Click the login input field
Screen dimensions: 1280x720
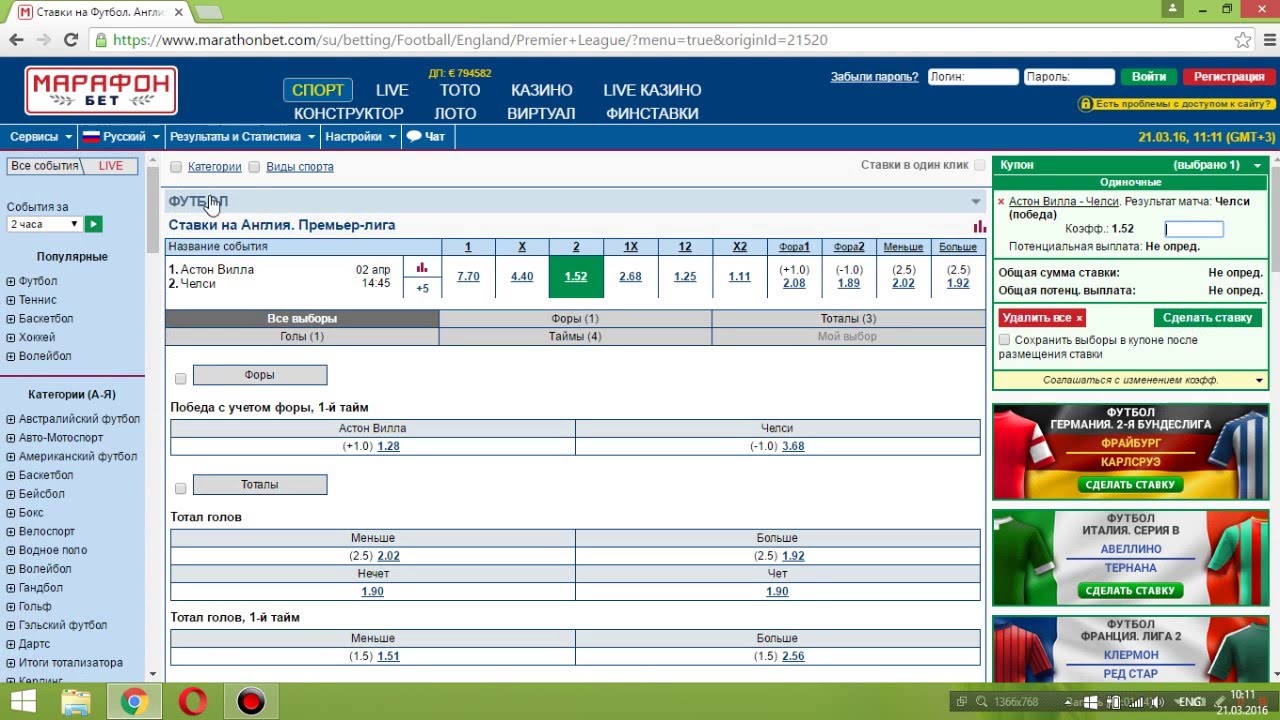pyautogui.click(x=973, y=77)
